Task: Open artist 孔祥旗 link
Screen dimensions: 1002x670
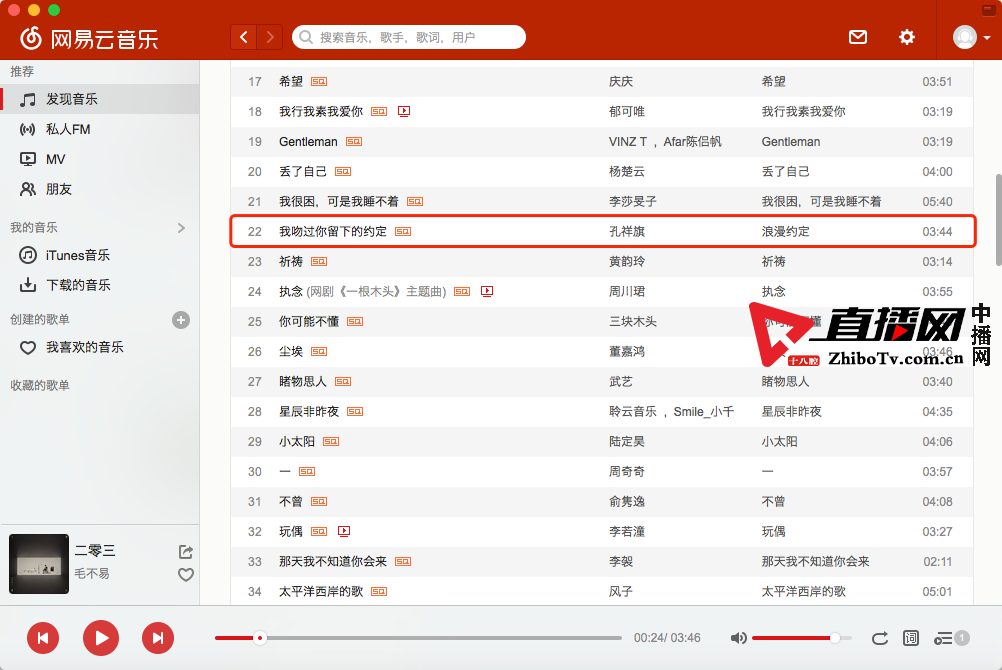Action: point(634,231)
